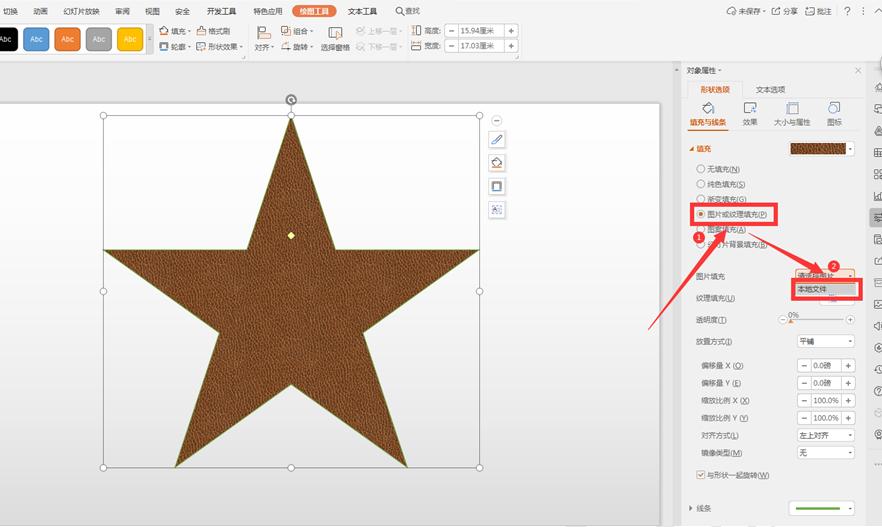
Task: Click the 分享 (Share) button at top right
Action: [786, 11]
